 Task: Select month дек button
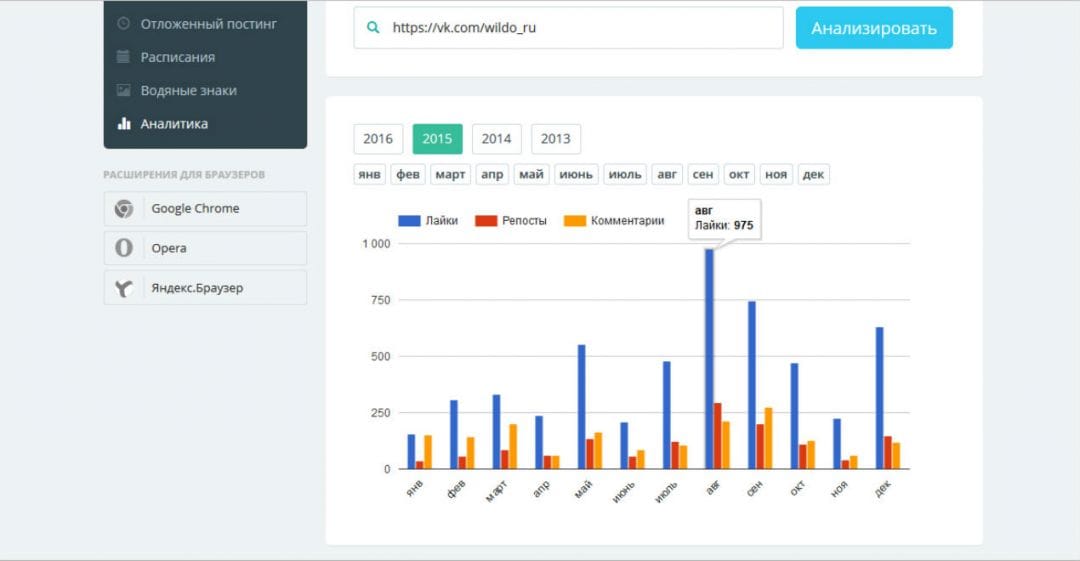813,174
